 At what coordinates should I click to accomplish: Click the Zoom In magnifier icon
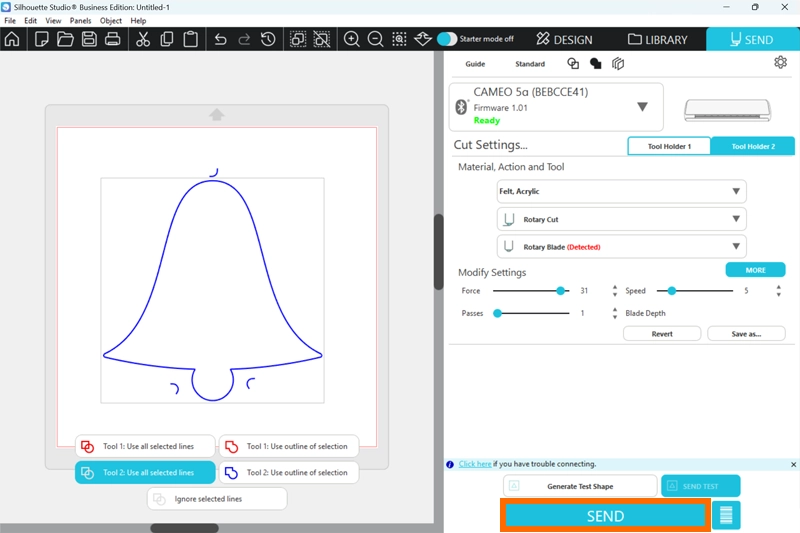tap(352, 40)
